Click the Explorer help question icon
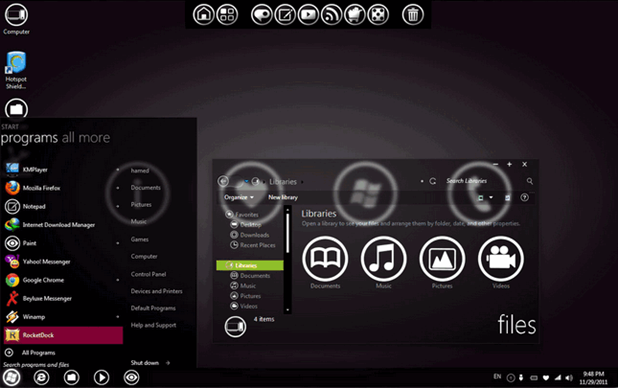 click(x=524, y=197)
